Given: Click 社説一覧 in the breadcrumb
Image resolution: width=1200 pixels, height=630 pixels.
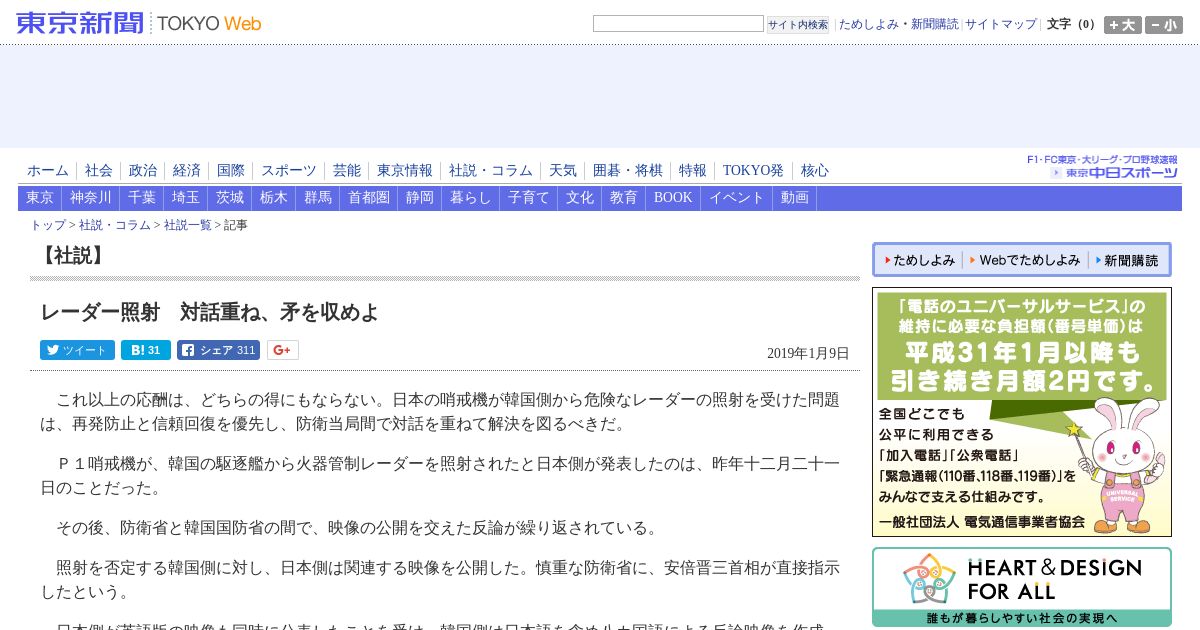Looking at the screenshot, I should point(188,225).
